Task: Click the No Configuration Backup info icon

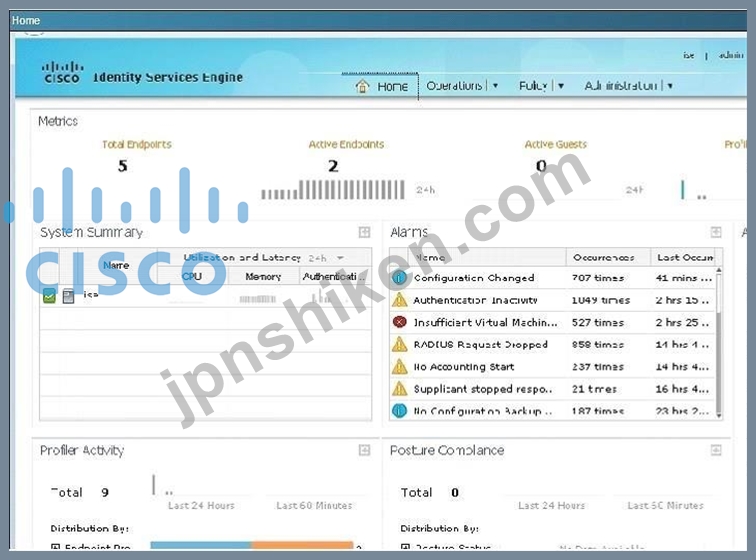Action: (x=399, y=410)
